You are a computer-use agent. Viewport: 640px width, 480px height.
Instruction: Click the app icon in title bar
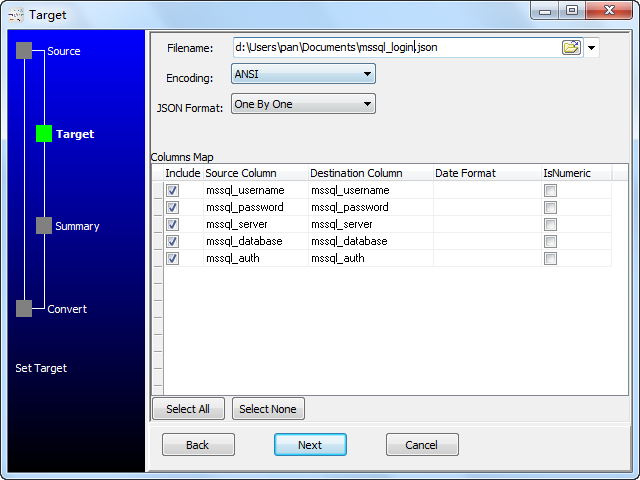(14, 14)
